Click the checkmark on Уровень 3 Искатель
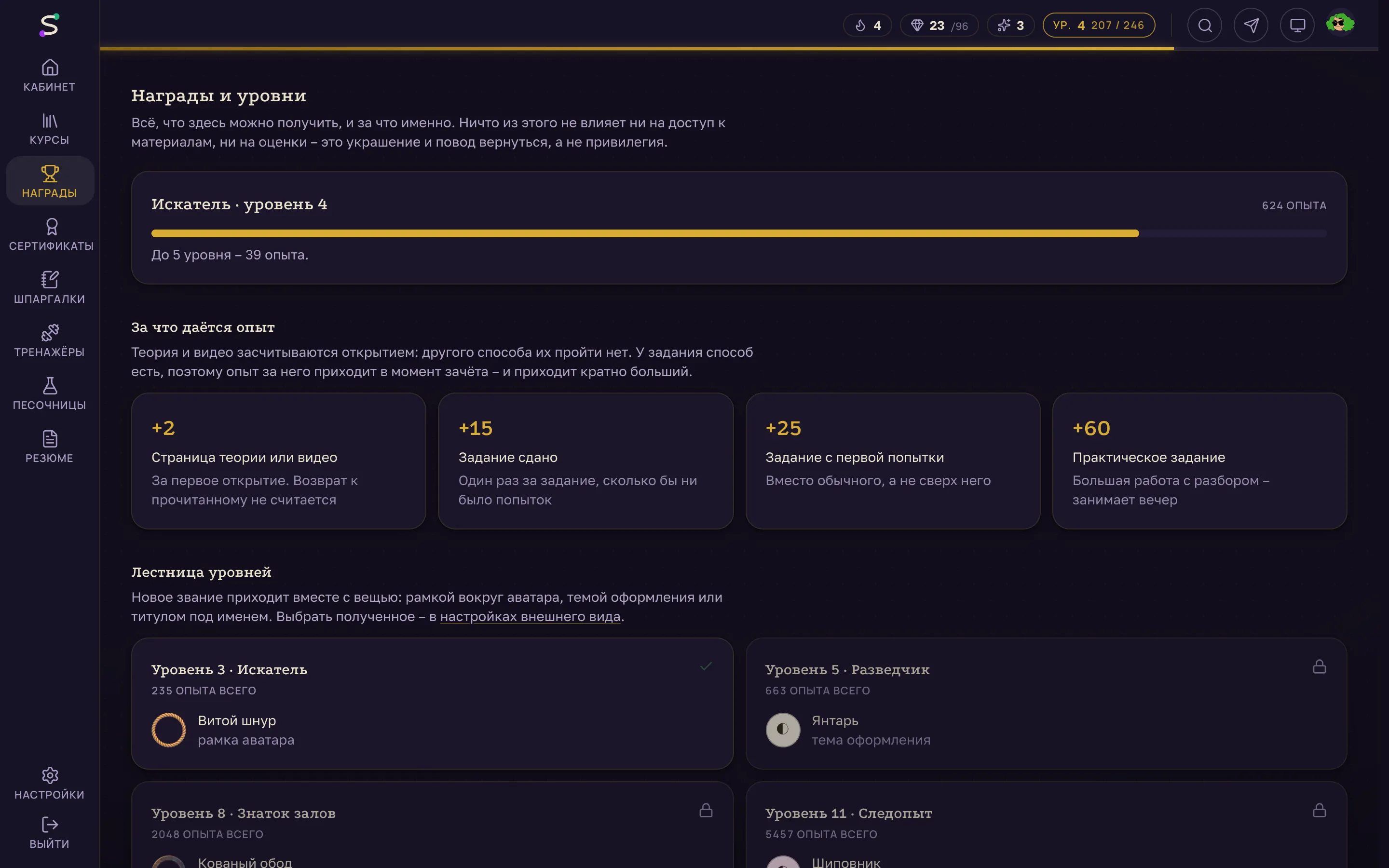Image resolution: width=1389 pixels, height=868 pixels. [x=706, y=666]
